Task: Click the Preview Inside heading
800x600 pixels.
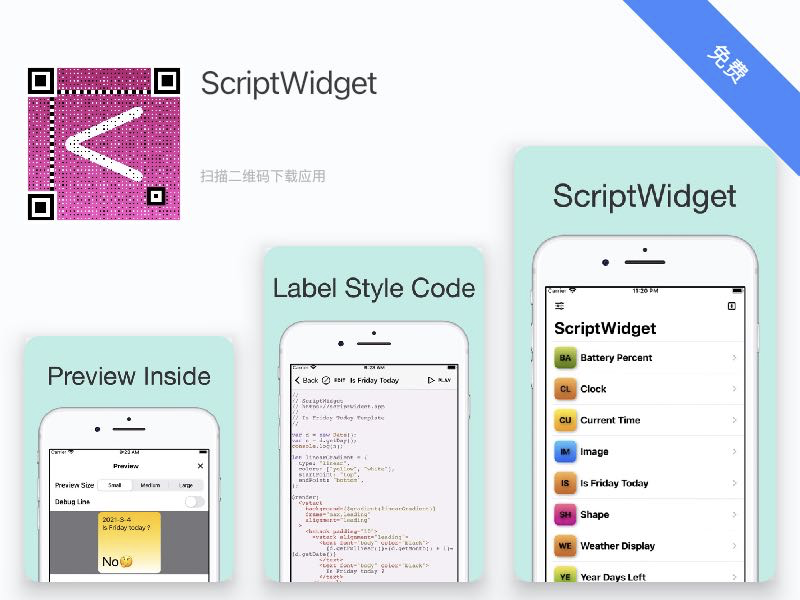Action: [129, 376]
